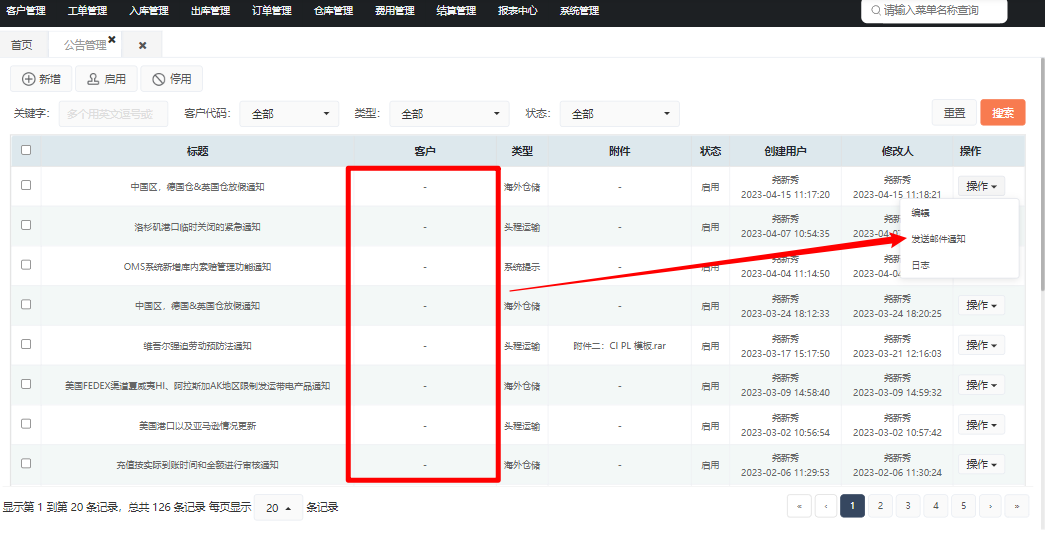1045x537 pixels.
Task: Click the 类型 column header
Action: coord(522,151)
